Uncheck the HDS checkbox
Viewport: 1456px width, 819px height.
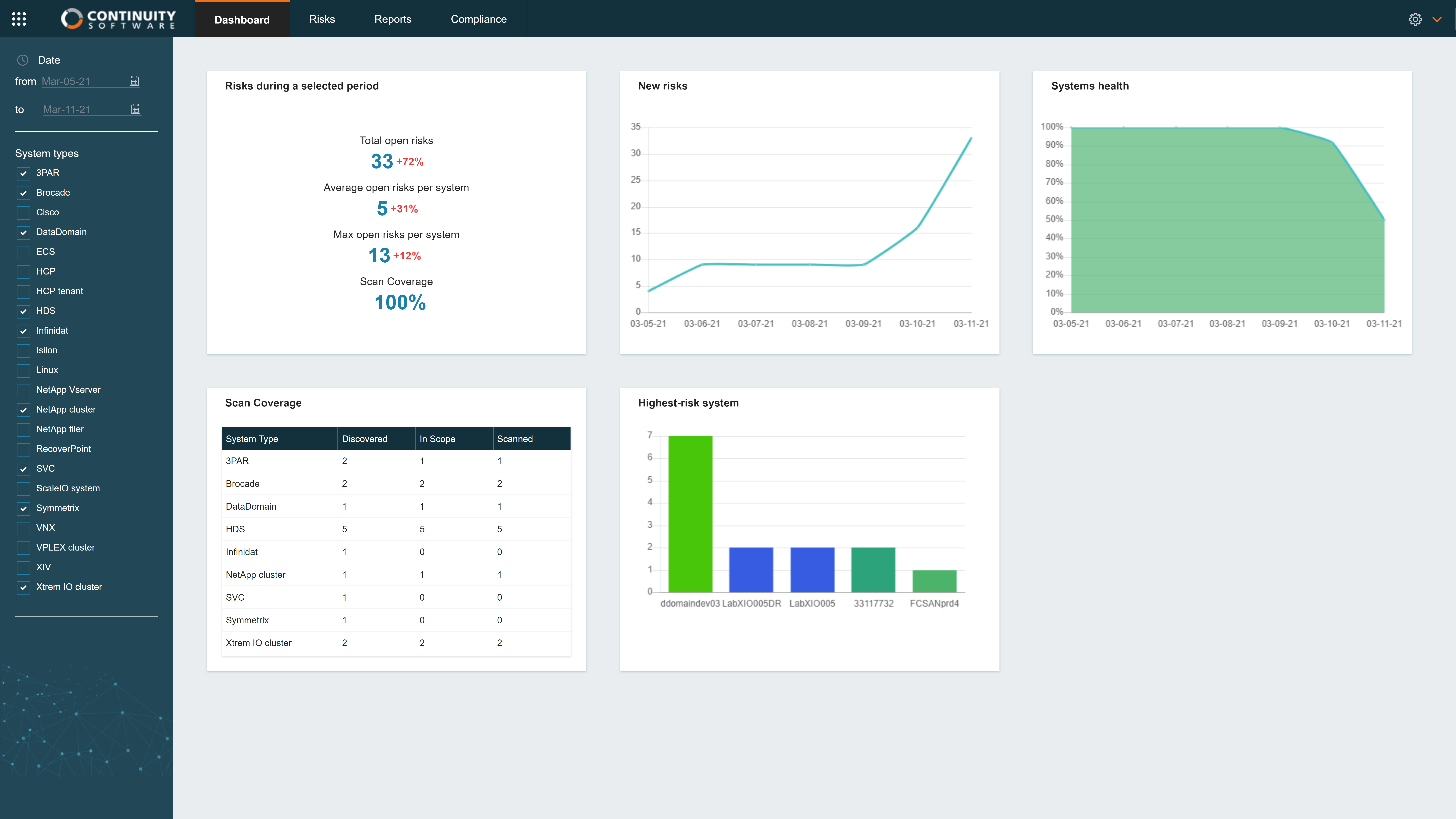pos(23,311)
